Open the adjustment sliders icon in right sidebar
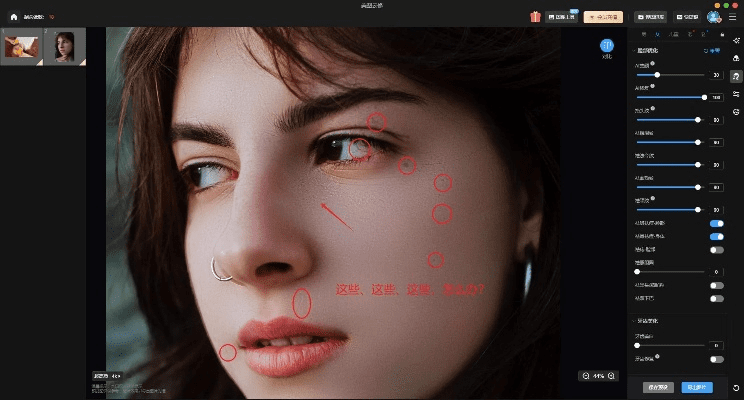Viewport: 744px width, 400px height. pyautogui.click(x=736, y=95)
